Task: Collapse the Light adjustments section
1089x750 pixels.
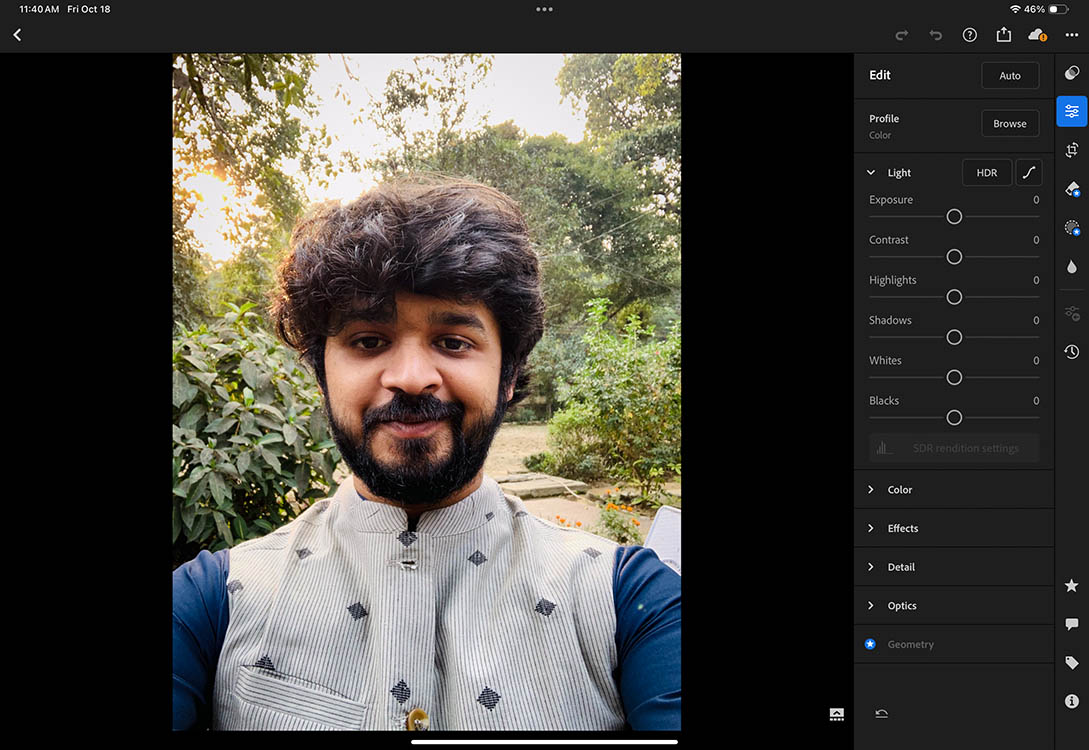Action: click(869, 172)
